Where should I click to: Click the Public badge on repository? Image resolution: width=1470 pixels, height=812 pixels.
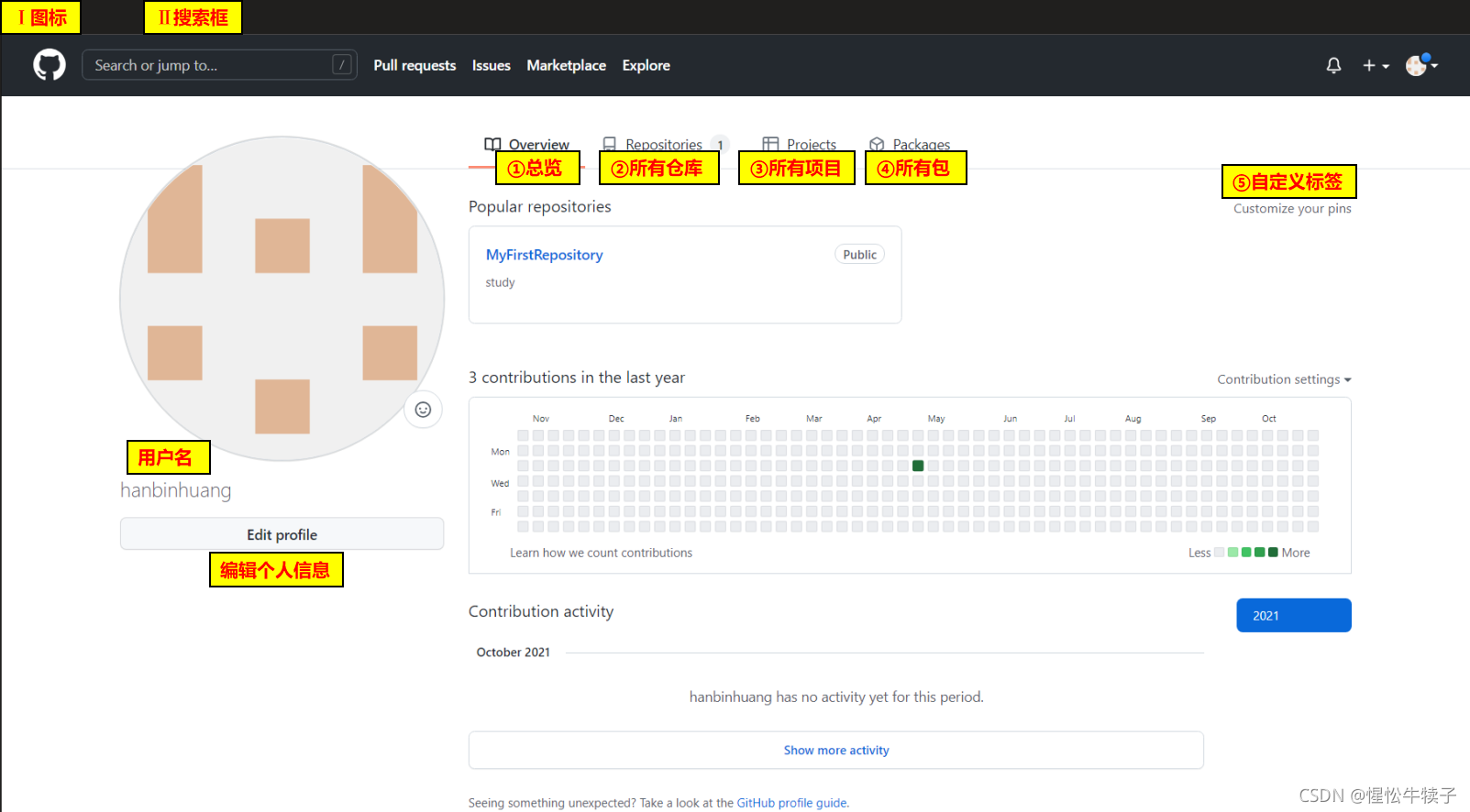click(859, 255)
